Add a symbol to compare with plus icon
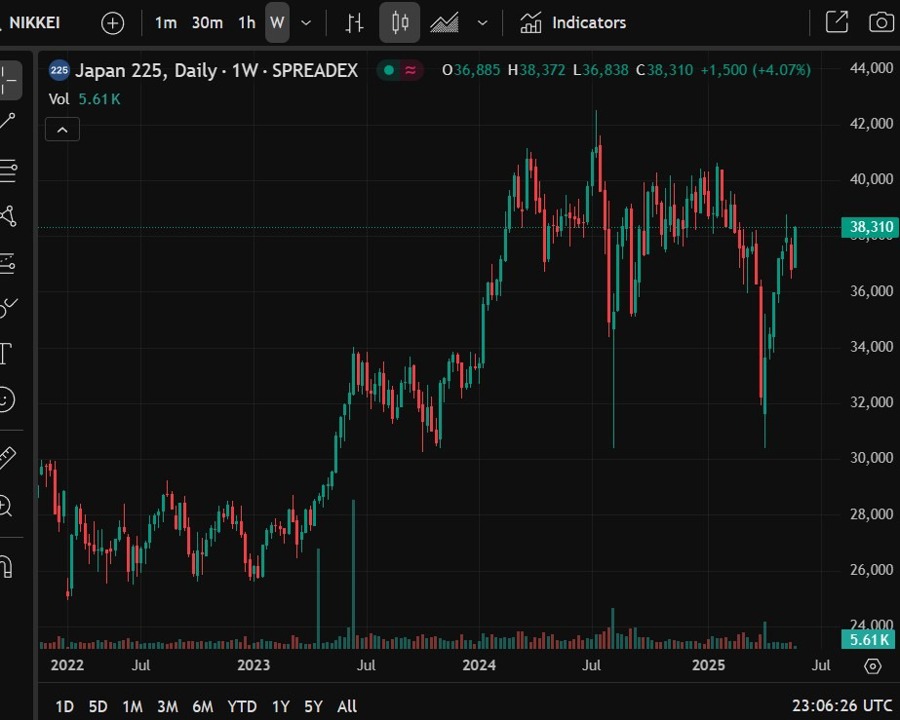Viewport: 900px width, 720px height. (x=113, y=22)
